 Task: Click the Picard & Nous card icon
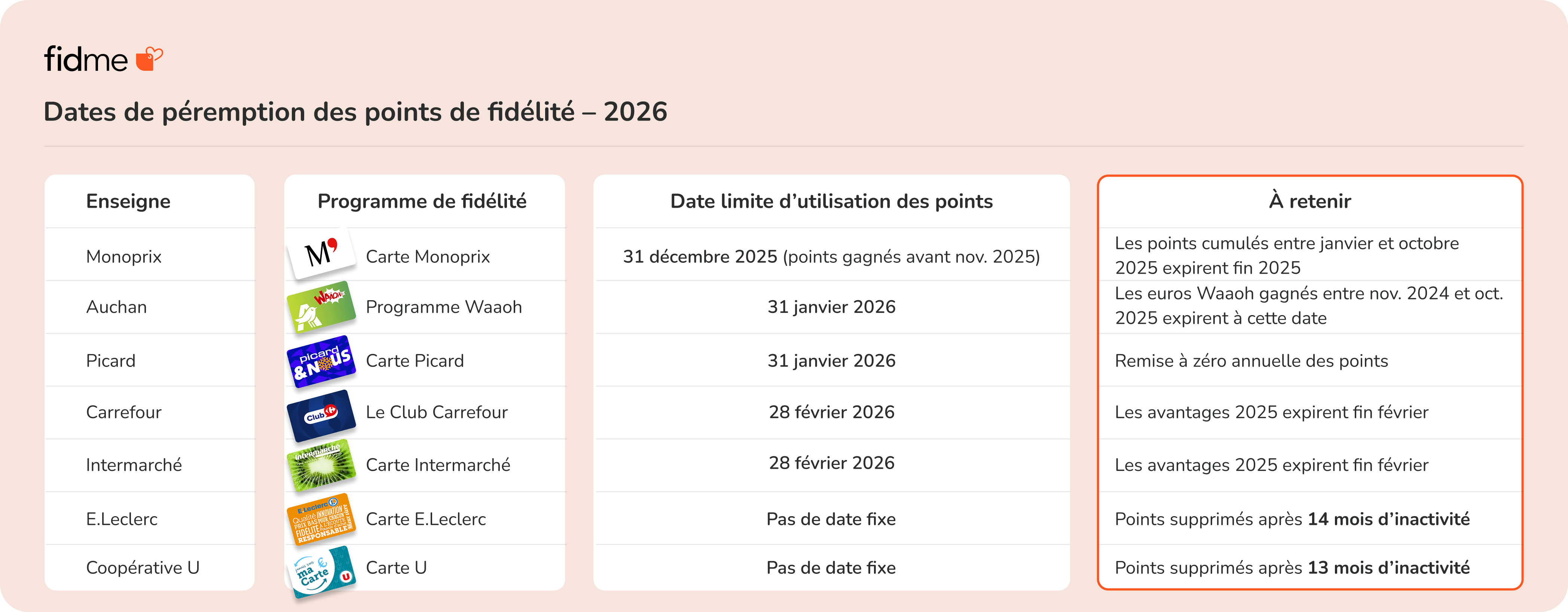click(321, 360)
